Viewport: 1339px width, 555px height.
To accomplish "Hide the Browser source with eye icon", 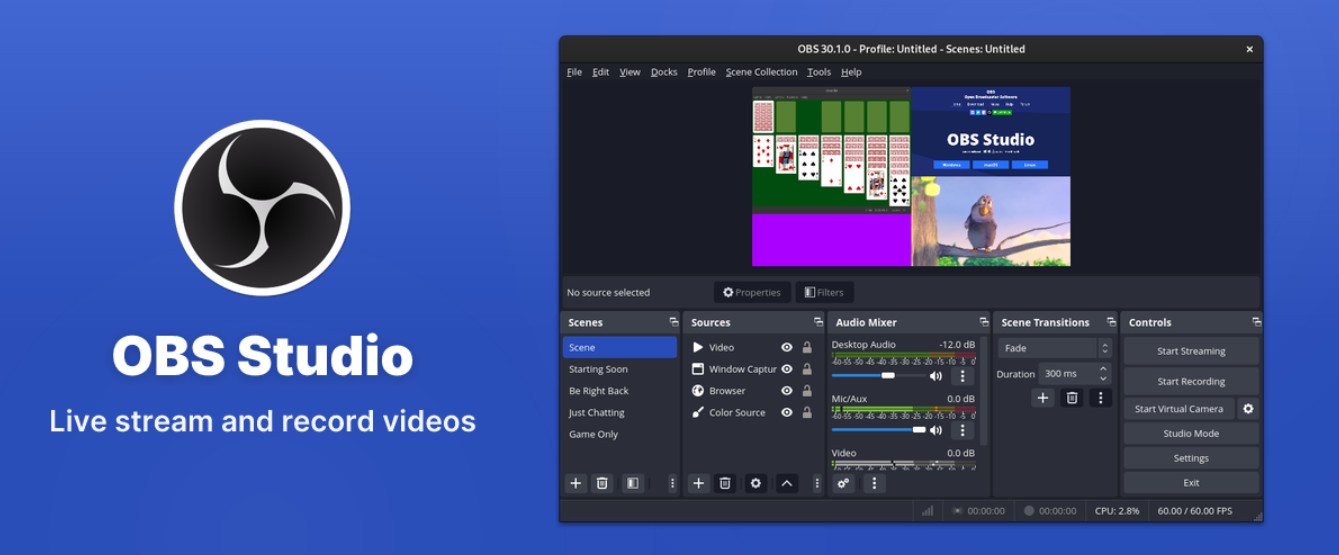I will (x=787, y=391).
